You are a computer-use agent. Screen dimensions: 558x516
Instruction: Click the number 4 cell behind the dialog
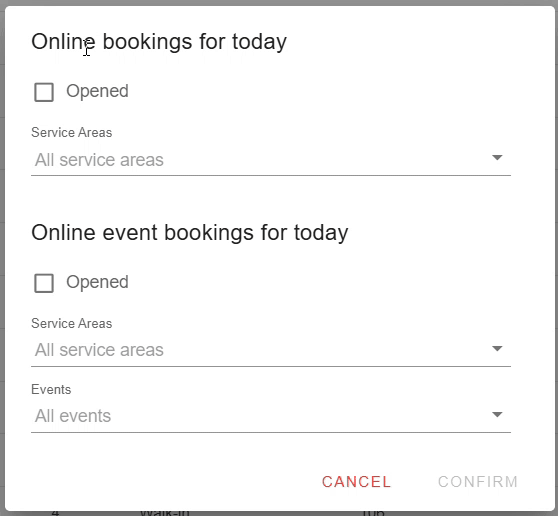55,513
